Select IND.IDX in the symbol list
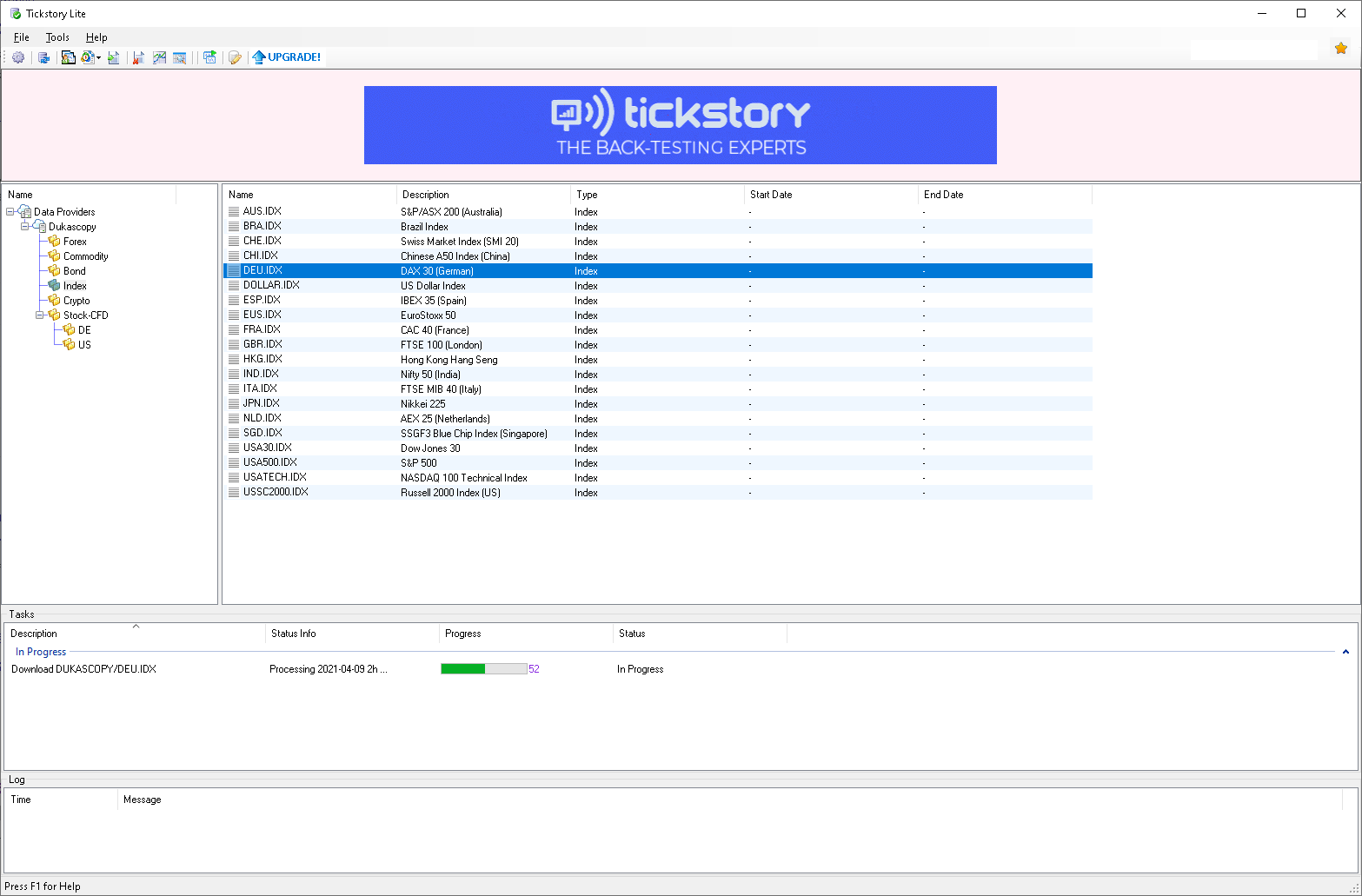This screenshot has width=1362, height=896. coord(658,375)
